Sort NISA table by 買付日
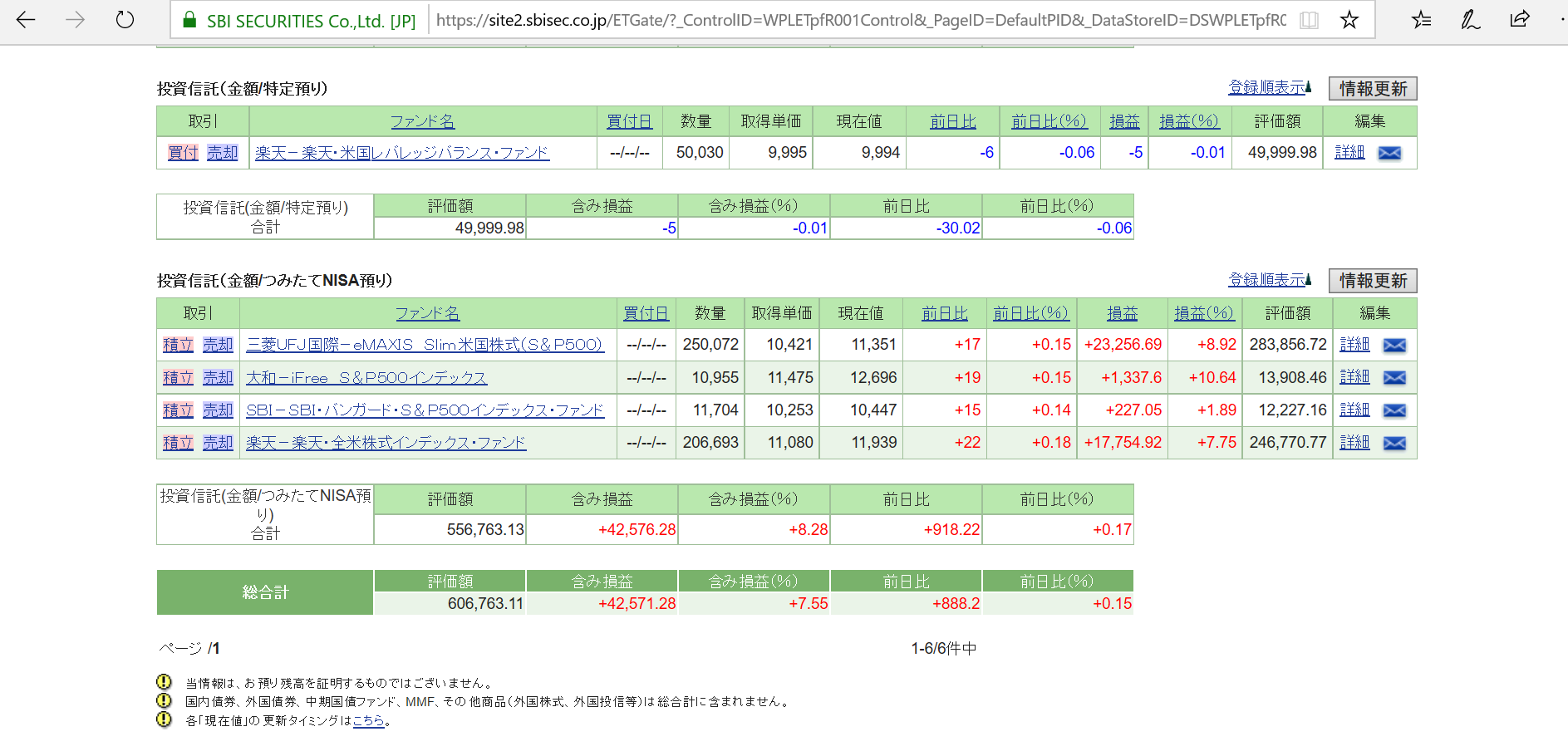Screen dimensions: 1568x756 point(646,313)
